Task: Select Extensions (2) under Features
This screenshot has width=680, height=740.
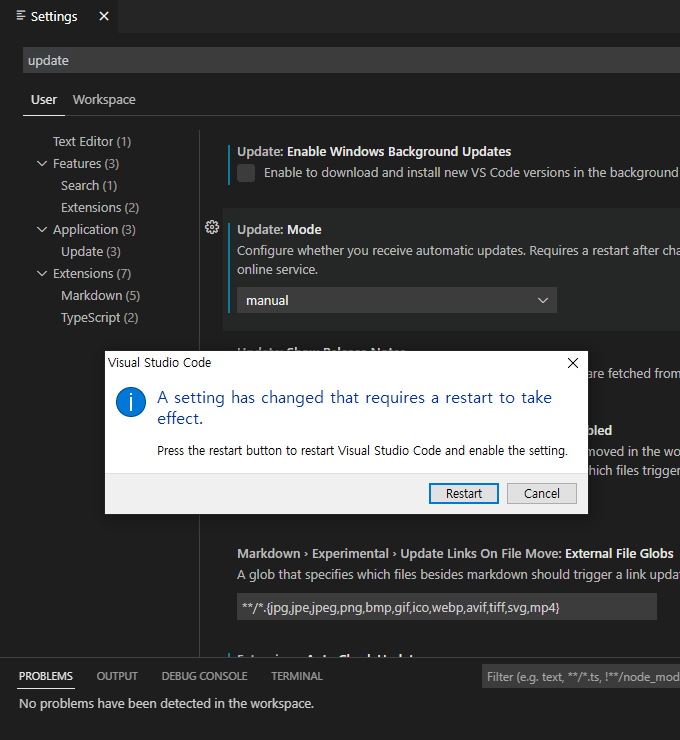Action: click(100, 208)
